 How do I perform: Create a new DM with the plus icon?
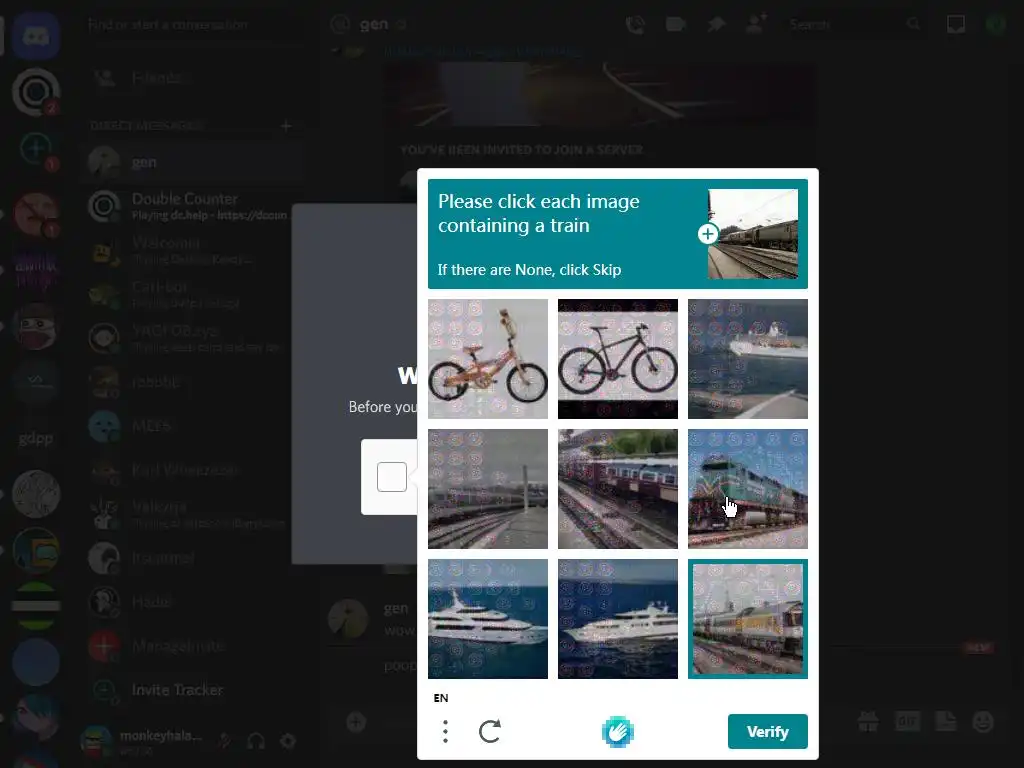[286, 125]
